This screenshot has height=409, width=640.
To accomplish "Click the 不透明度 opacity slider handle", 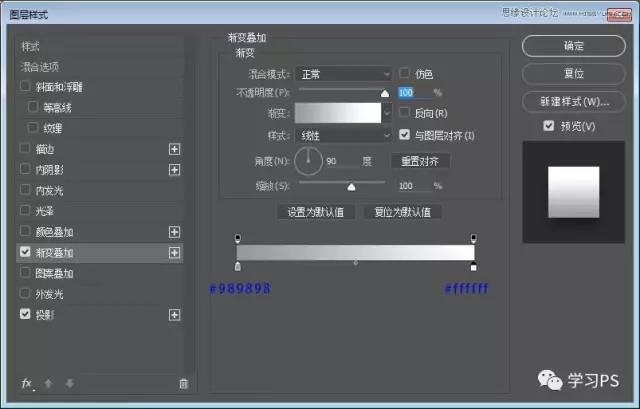I will tap(385, 93).
